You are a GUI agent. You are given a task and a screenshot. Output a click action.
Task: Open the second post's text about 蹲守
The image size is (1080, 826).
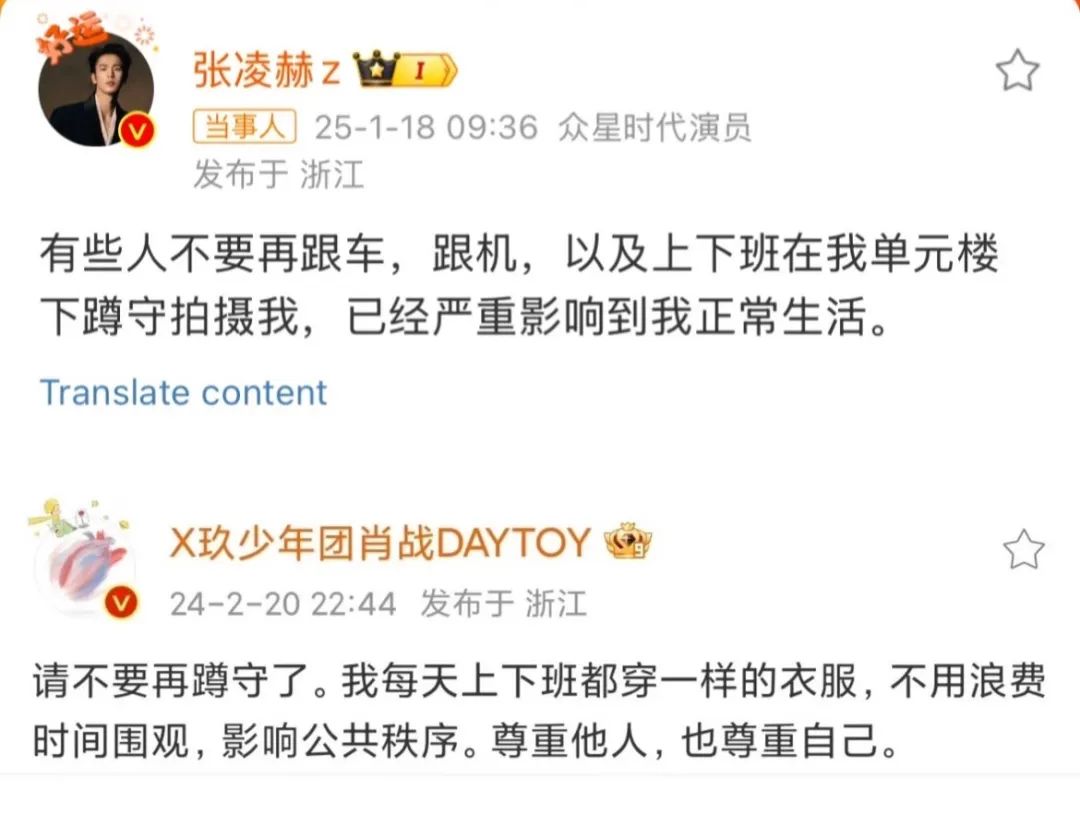click(539, 712)
